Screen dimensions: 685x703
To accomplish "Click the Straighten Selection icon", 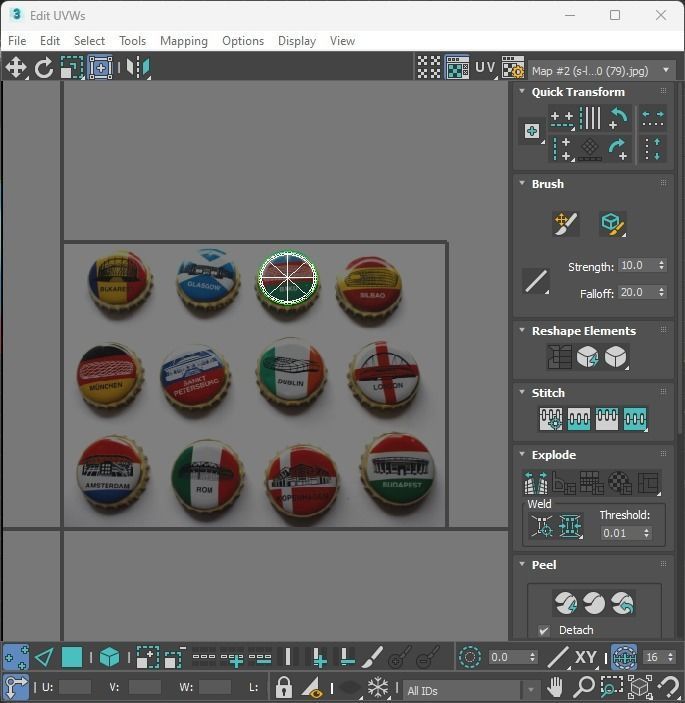I will (560, 357).
